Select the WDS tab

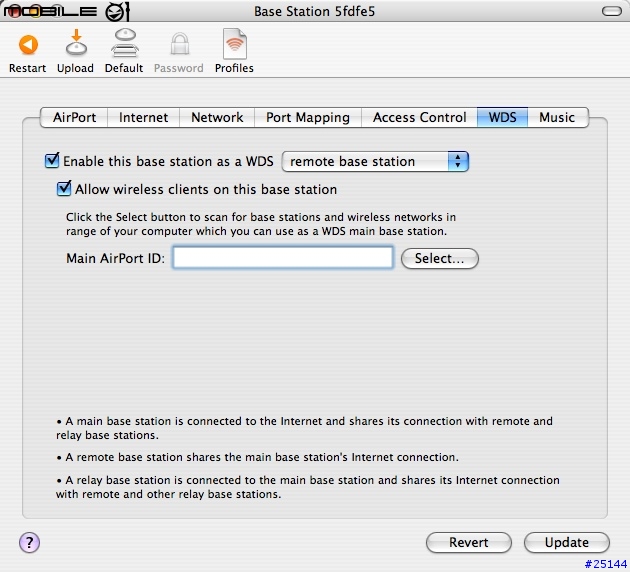point(502,117)
